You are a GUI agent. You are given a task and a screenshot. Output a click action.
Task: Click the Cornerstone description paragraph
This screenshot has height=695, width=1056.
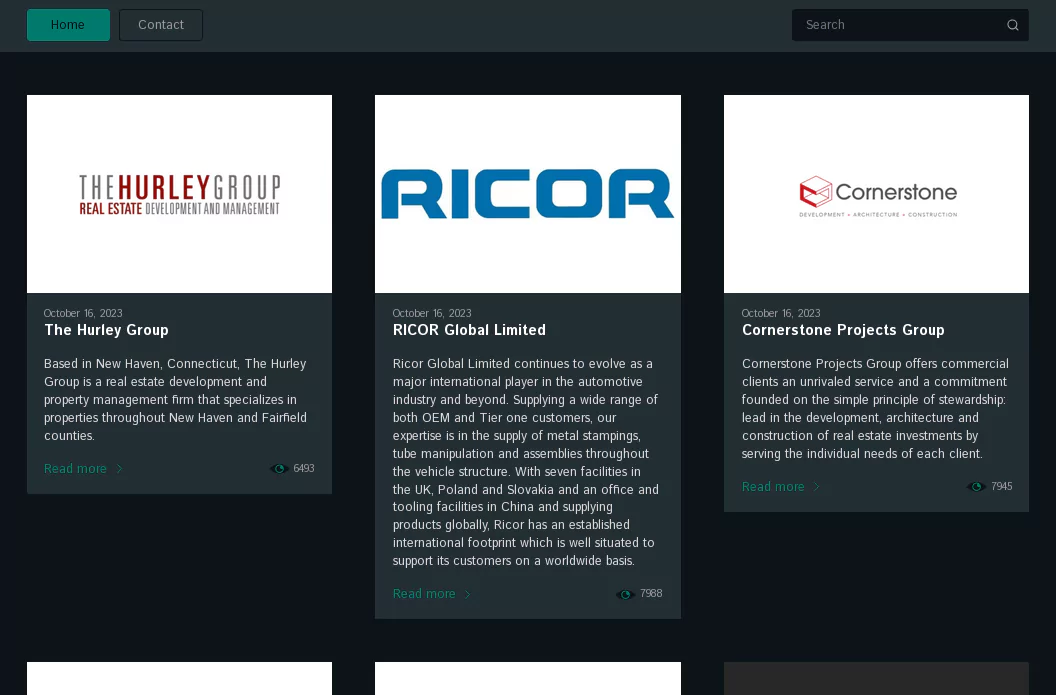[876, 409]
